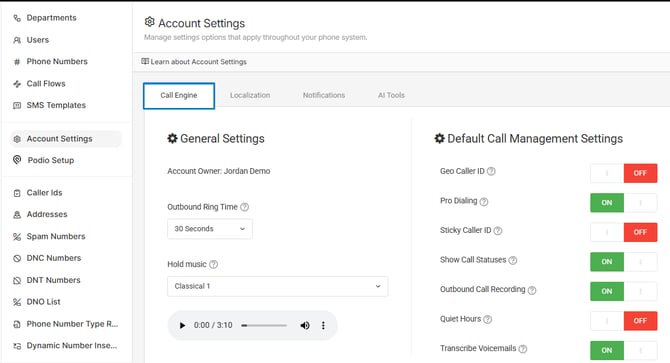670x363 pixels.
Task: Open the Spam Numbers page
Action: tap(56, 236)
